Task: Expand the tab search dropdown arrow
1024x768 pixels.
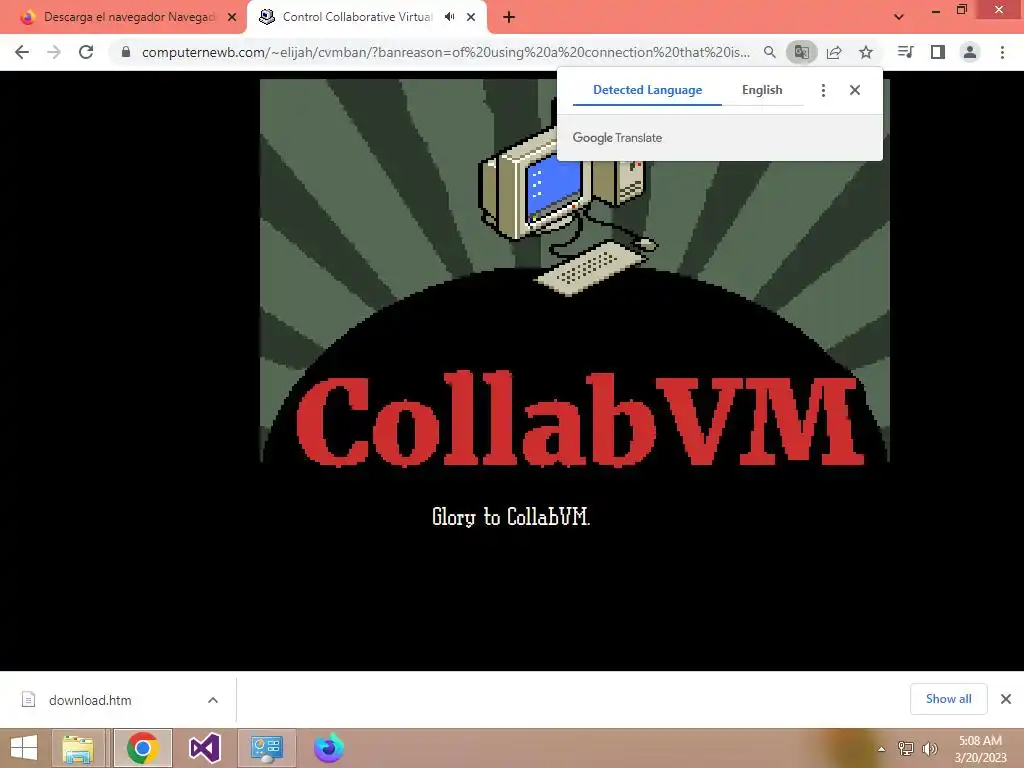Action: tap(899, 17)
